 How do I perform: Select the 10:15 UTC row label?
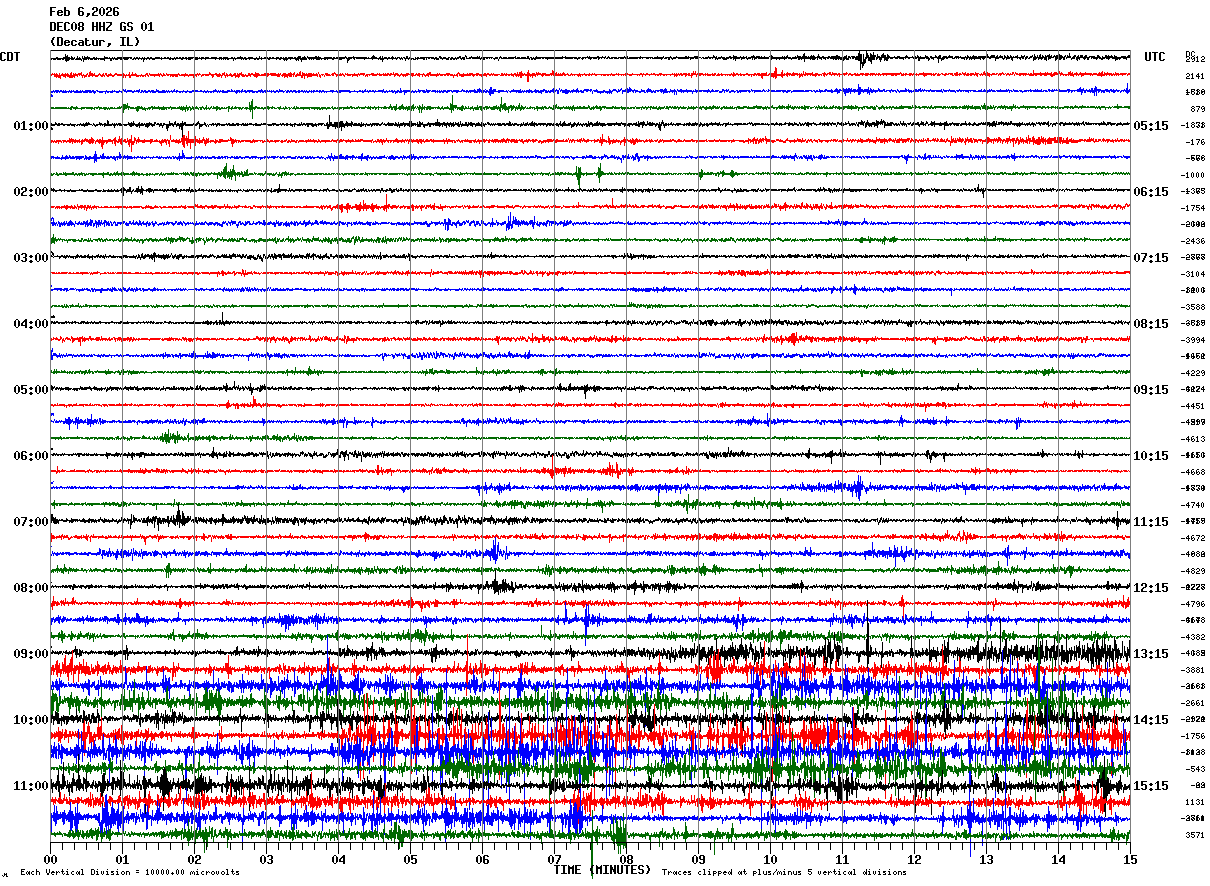coord(1151,456)
